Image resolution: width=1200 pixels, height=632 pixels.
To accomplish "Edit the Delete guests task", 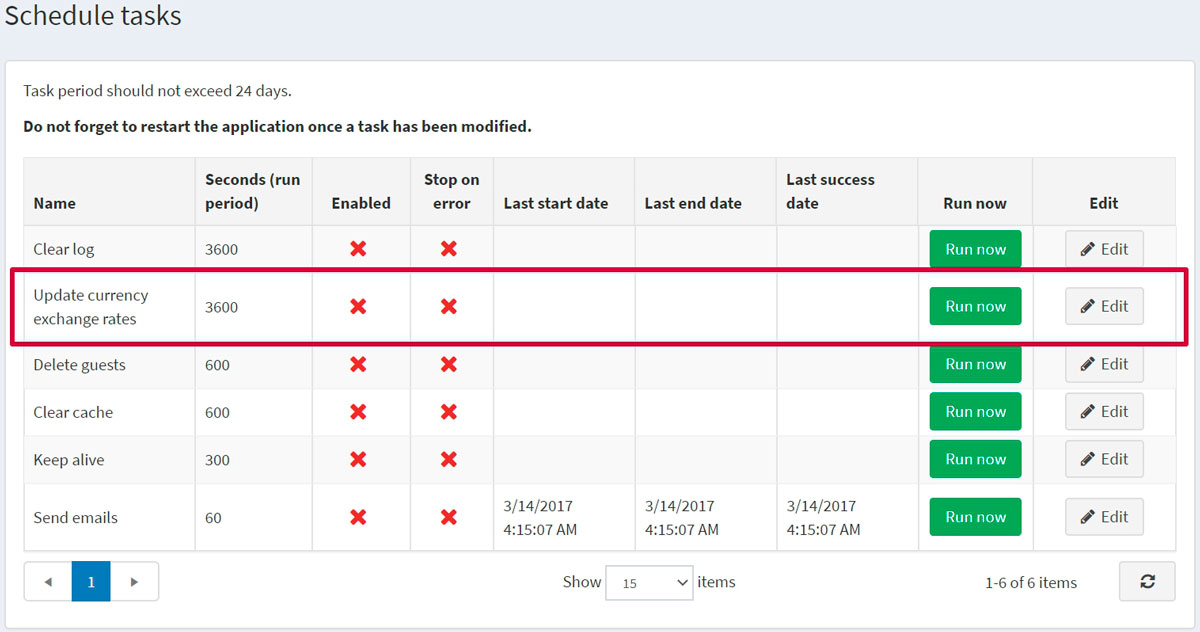I will tap(1104, 364).
